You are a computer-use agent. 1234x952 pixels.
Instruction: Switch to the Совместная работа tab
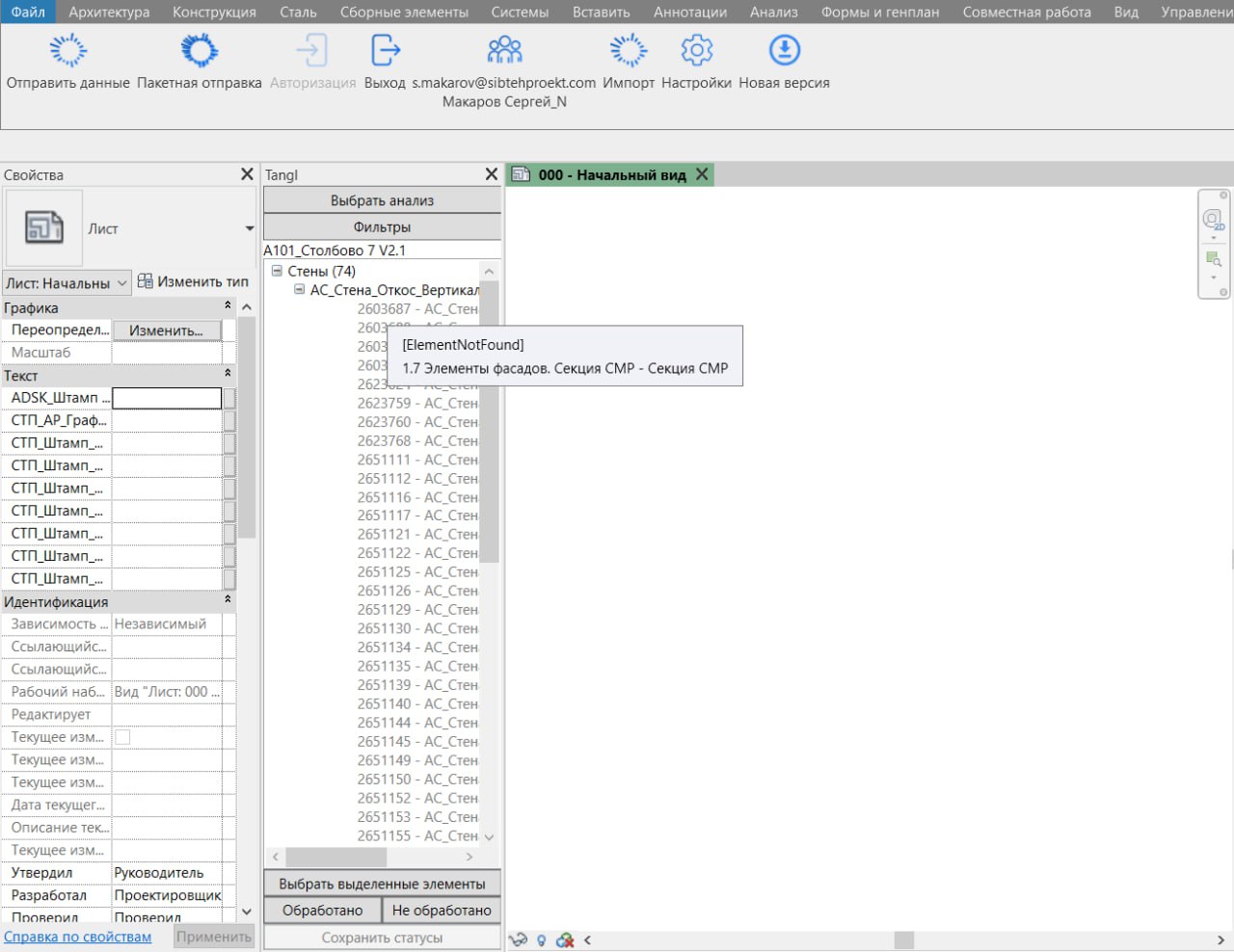click(x=1027, y=12)
